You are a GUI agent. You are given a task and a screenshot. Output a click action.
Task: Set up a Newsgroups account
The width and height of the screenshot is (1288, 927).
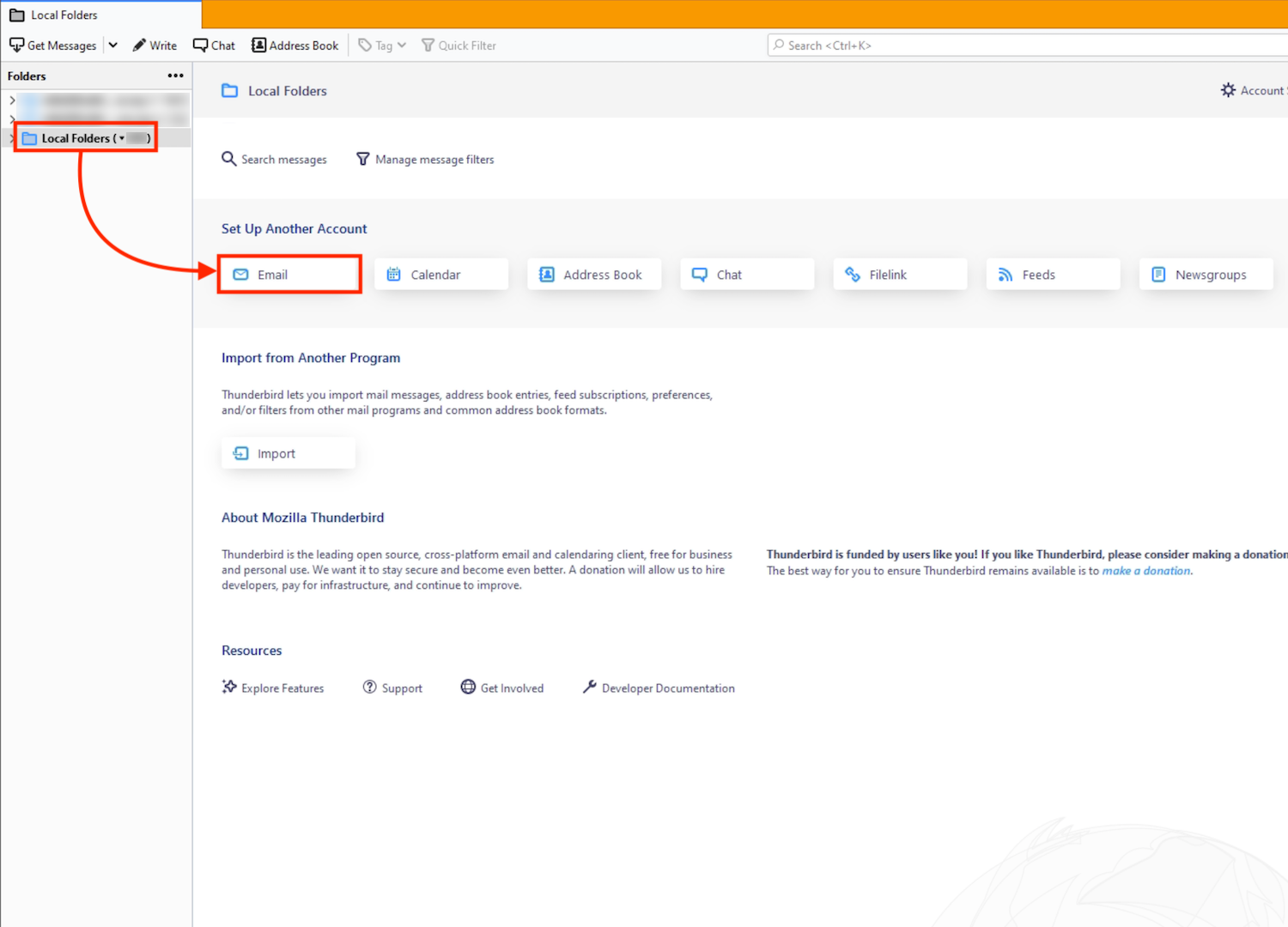click(x=1205, y=275)
